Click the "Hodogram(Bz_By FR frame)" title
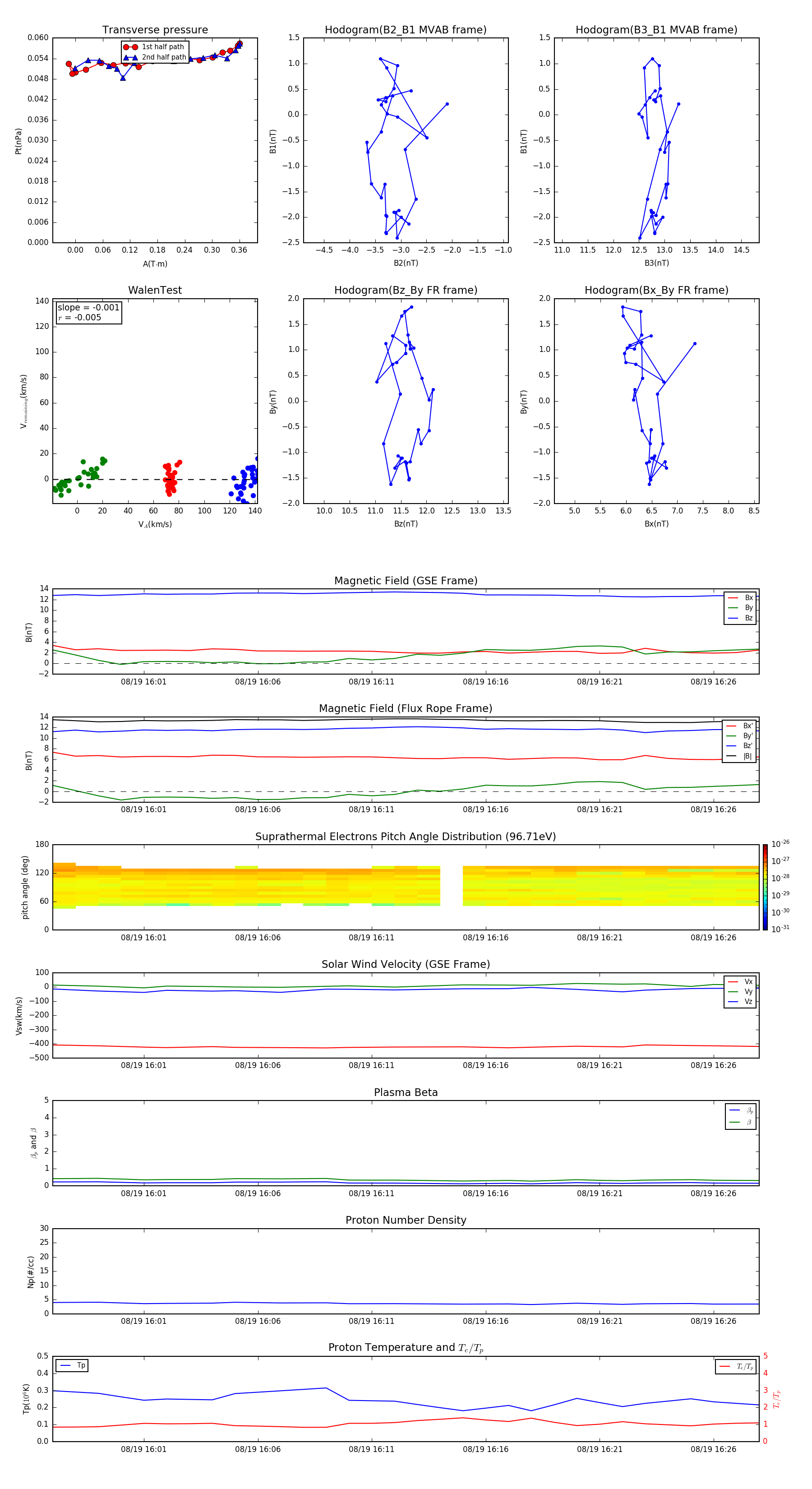The image size is (812, 1489). (406, 290)
